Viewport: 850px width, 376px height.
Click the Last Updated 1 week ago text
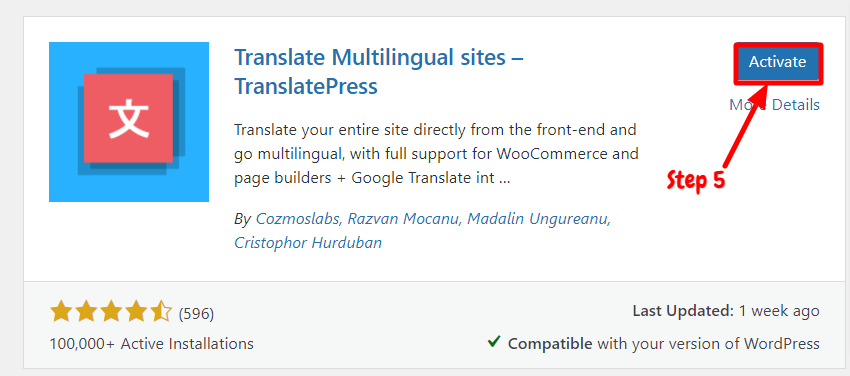point(726,312)
